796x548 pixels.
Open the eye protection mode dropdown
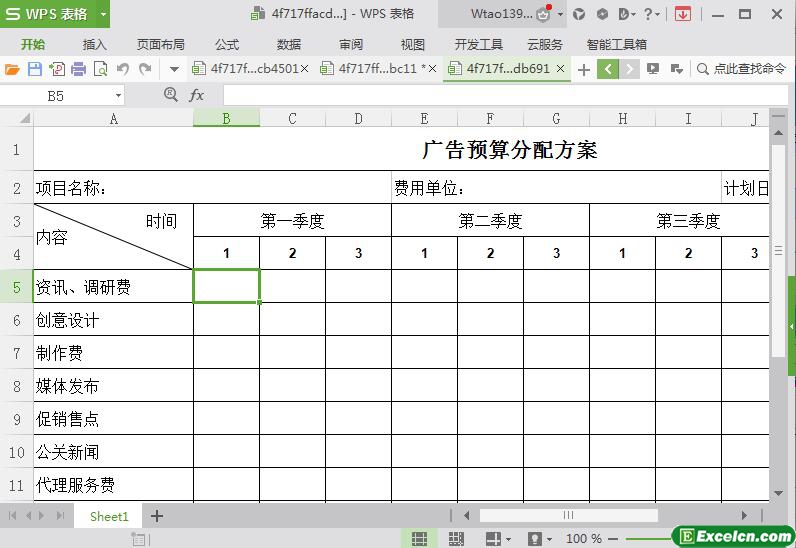click(x=539, y=538)
